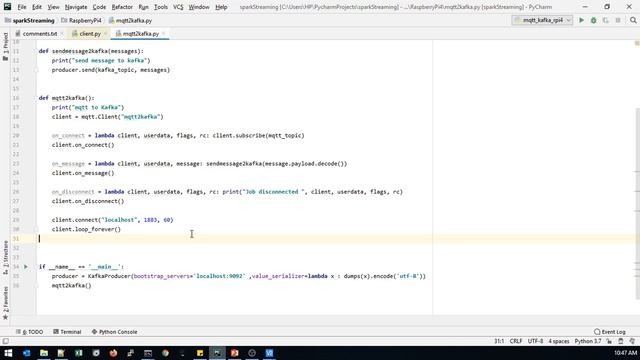The height and width of the screenshot is (360, 640).
Task: Open the Help menu
Action: pyautogui.click(x=221, y=7)
